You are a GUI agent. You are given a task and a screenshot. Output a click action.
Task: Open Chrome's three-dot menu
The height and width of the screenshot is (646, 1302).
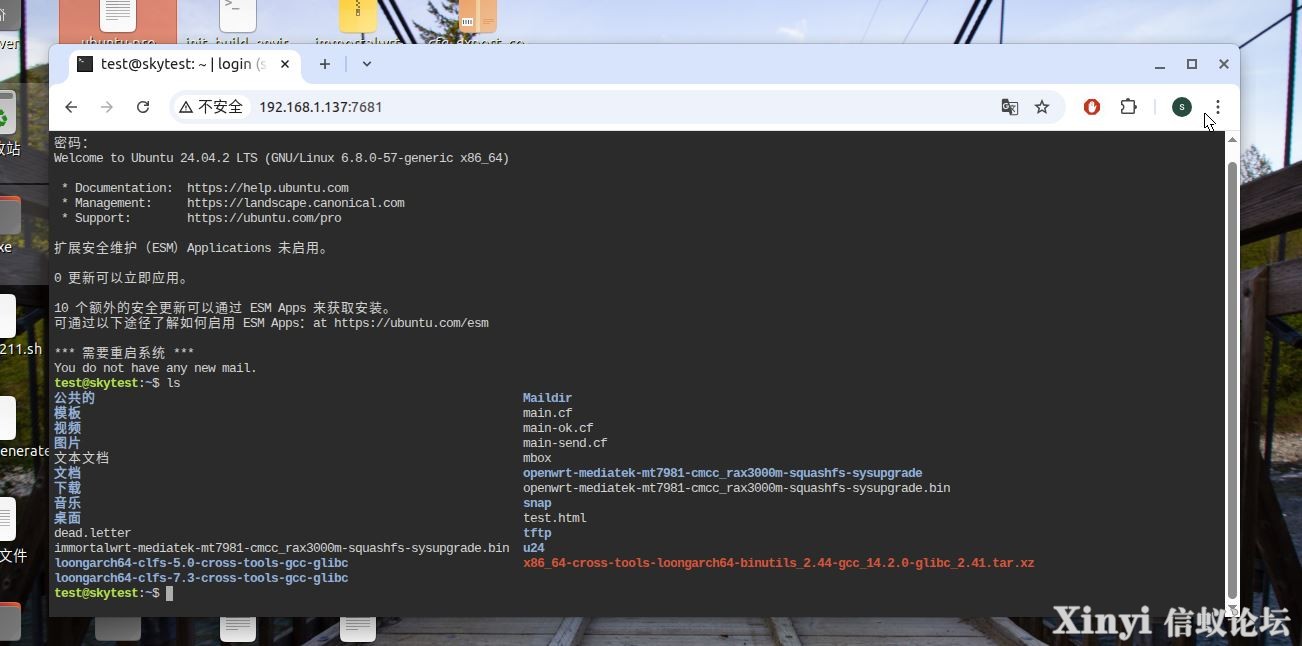[1217, 107]
